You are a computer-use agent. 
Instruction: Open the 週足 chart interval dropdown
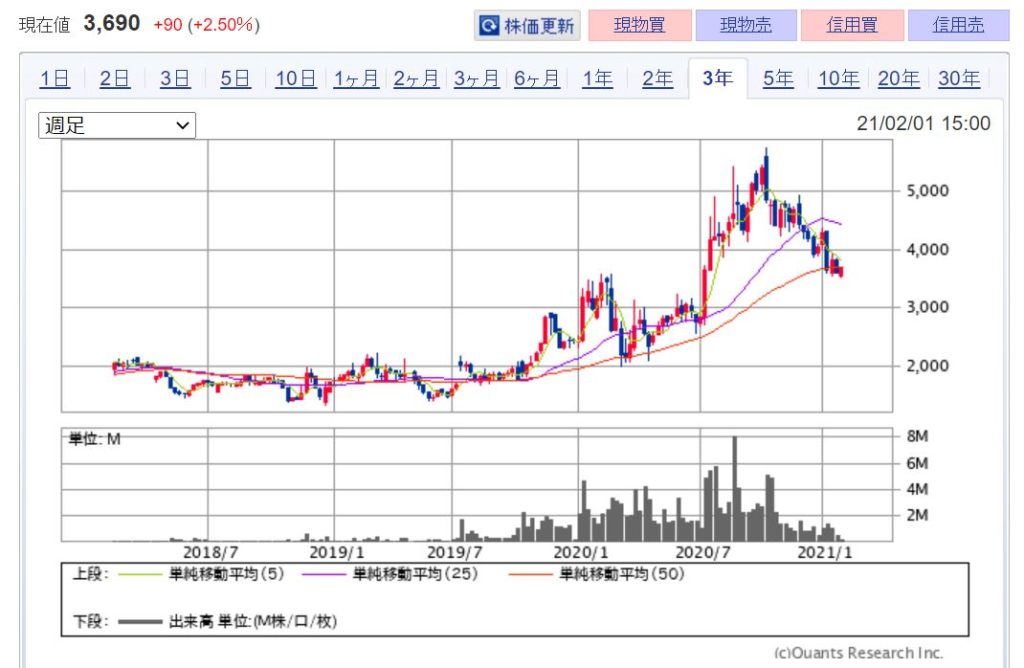[x=117, y=125]
